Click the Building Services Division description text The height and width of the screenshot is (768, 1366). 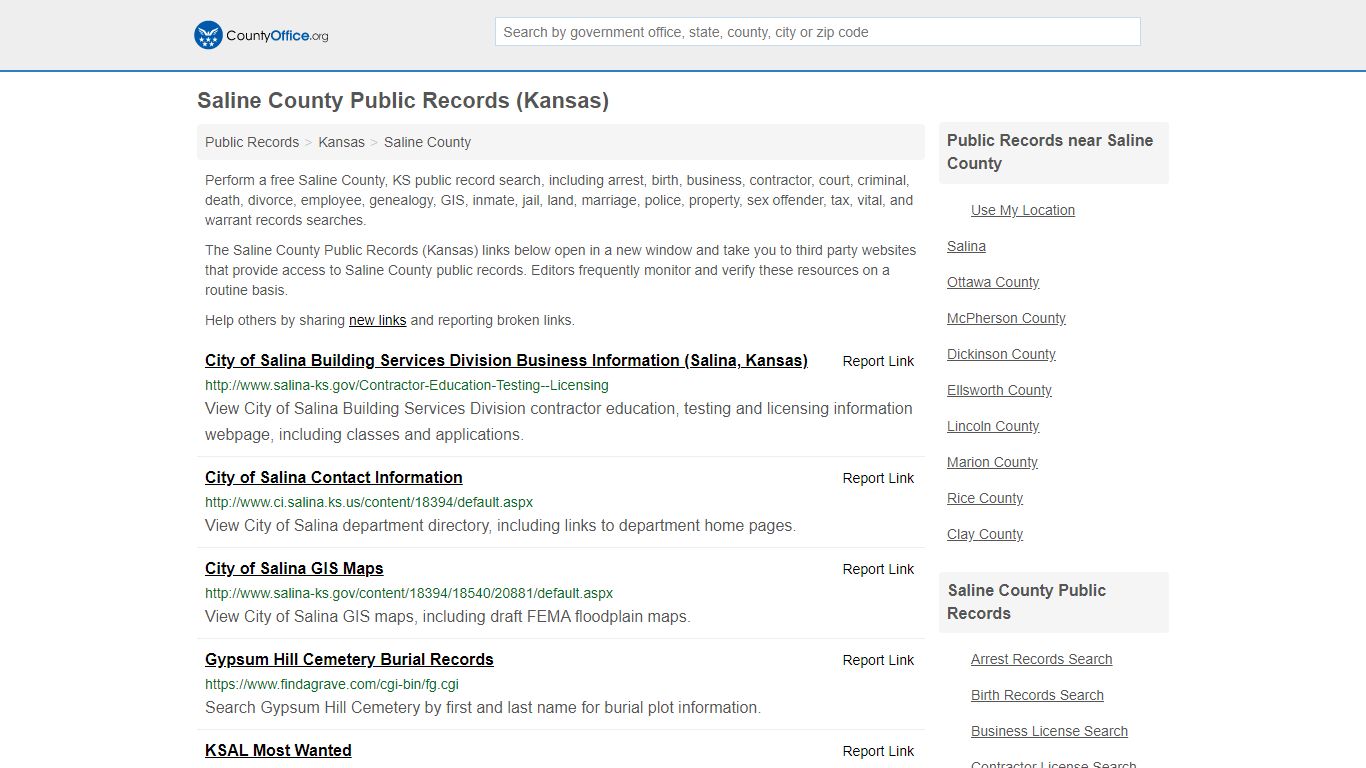(x=559, y=422)
